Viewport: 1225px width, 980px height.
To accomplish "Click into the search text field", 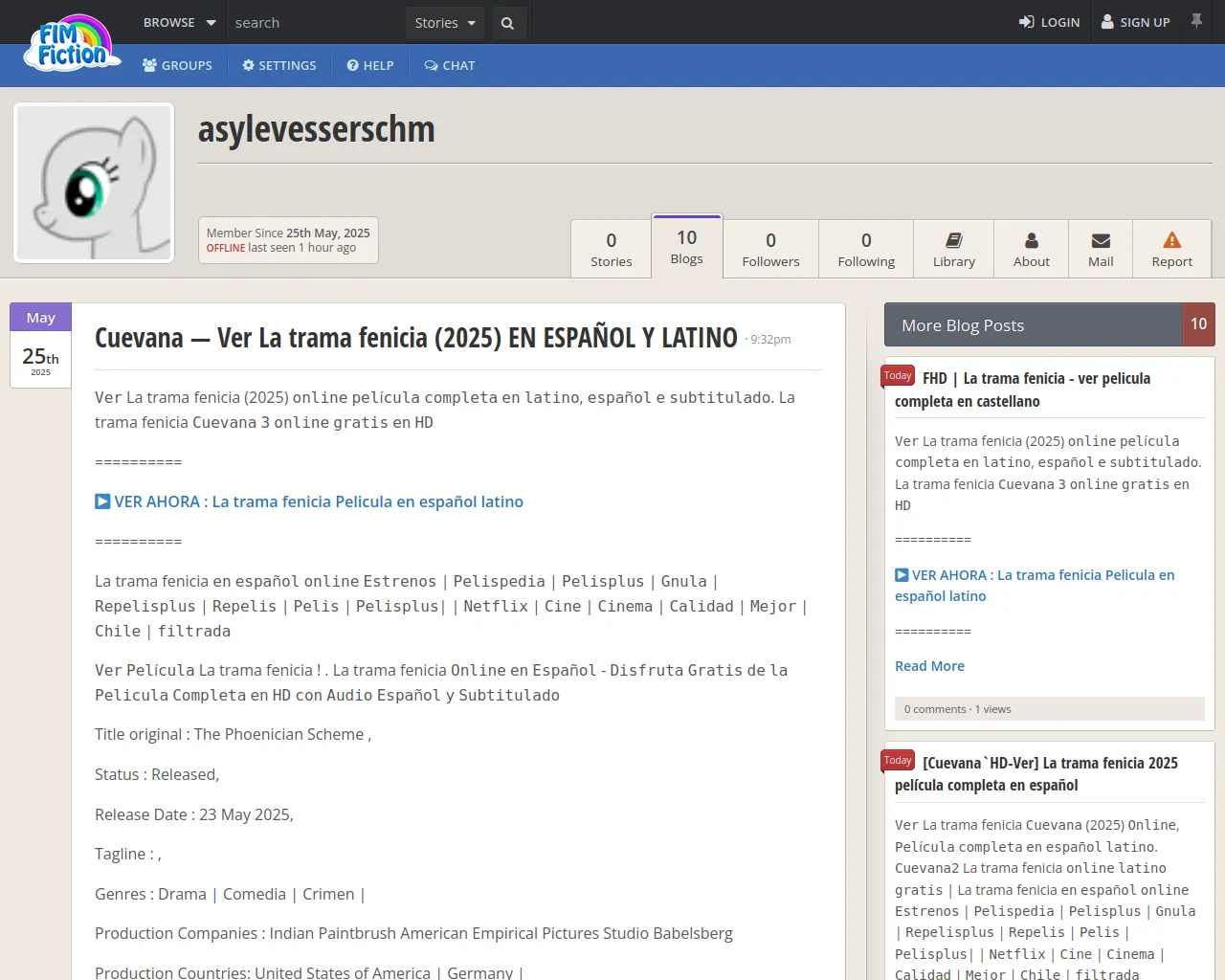I will pyautogui.click(x=316, y=23).
